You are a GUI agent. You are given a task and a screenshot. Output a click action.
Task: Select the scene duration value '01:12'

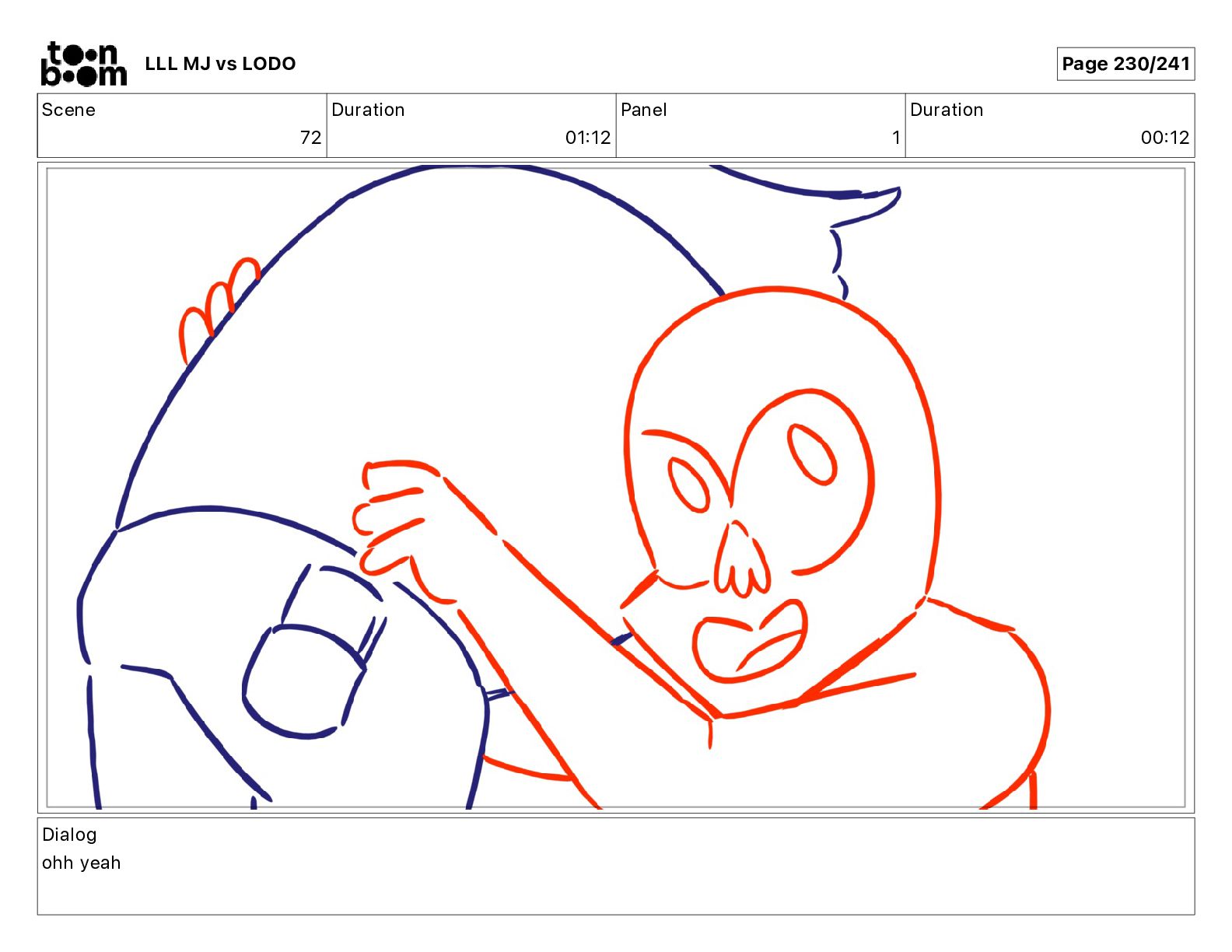tap(588, 138)
